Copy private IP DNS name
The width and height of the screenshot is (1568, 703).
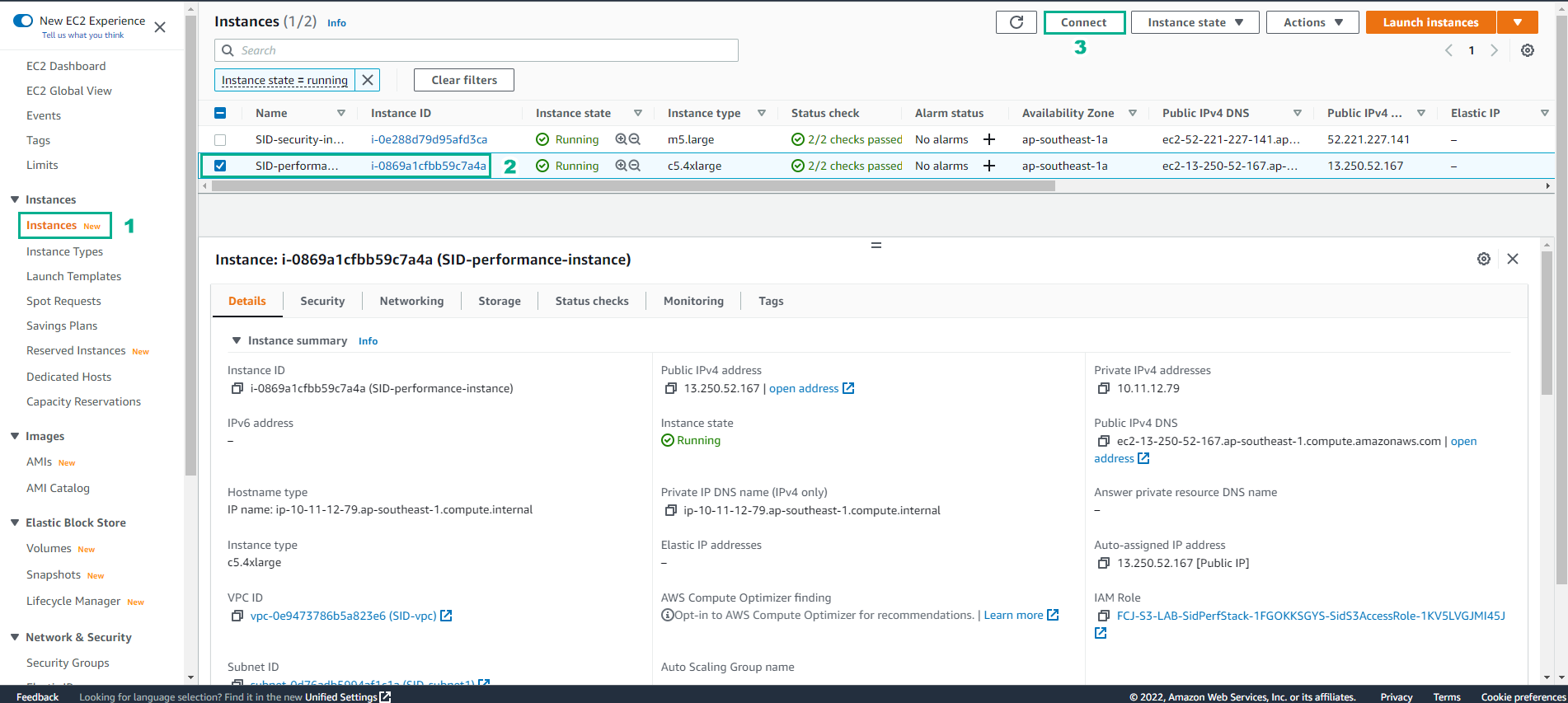[x=670, y=510]
